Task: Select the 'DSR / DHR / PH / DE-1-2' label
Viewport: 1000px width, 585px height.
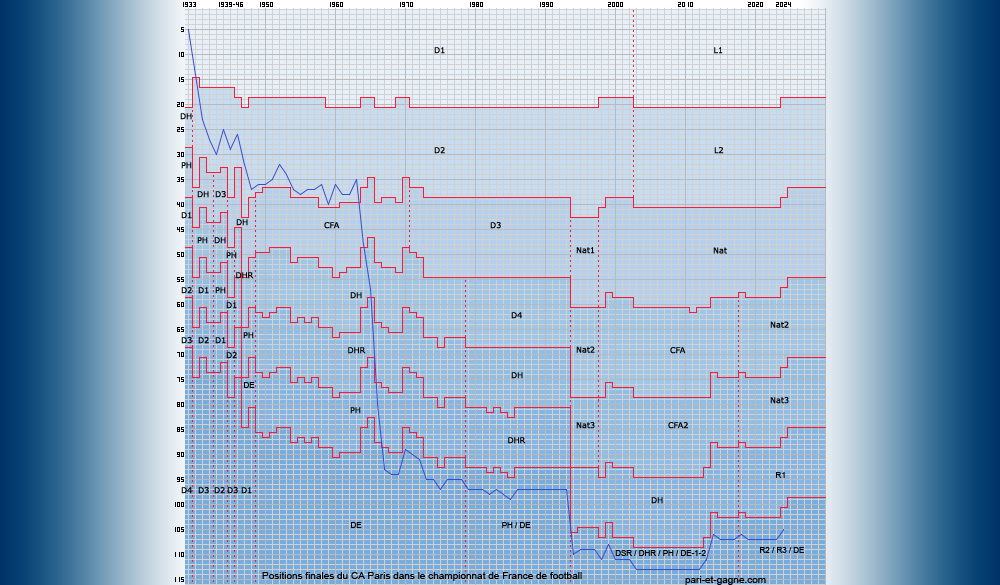Action: pos(661,552)
